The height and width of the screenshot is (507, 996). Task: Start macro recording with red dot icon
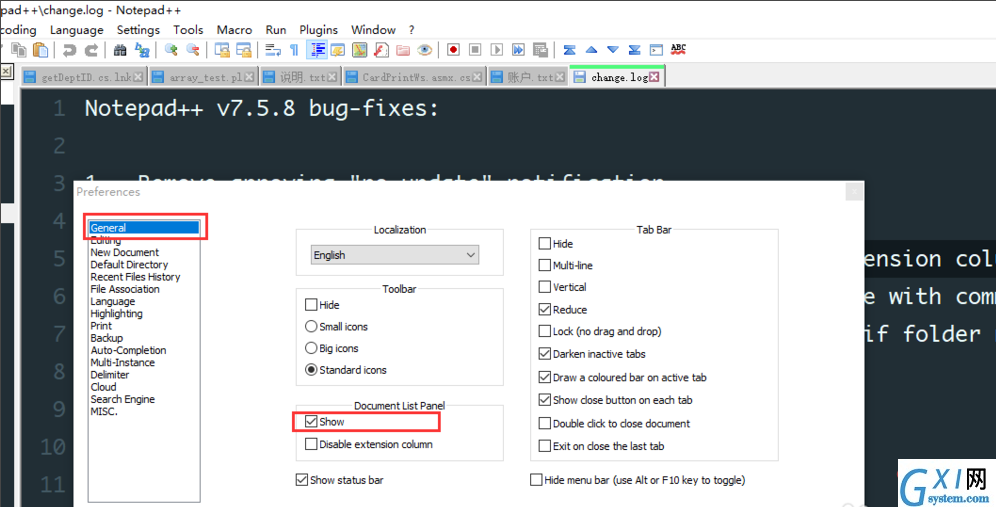453,50
